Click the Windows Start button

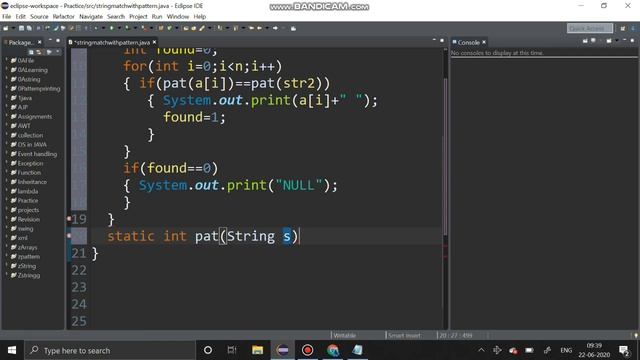pyautogui.click(x=12, y=350)
